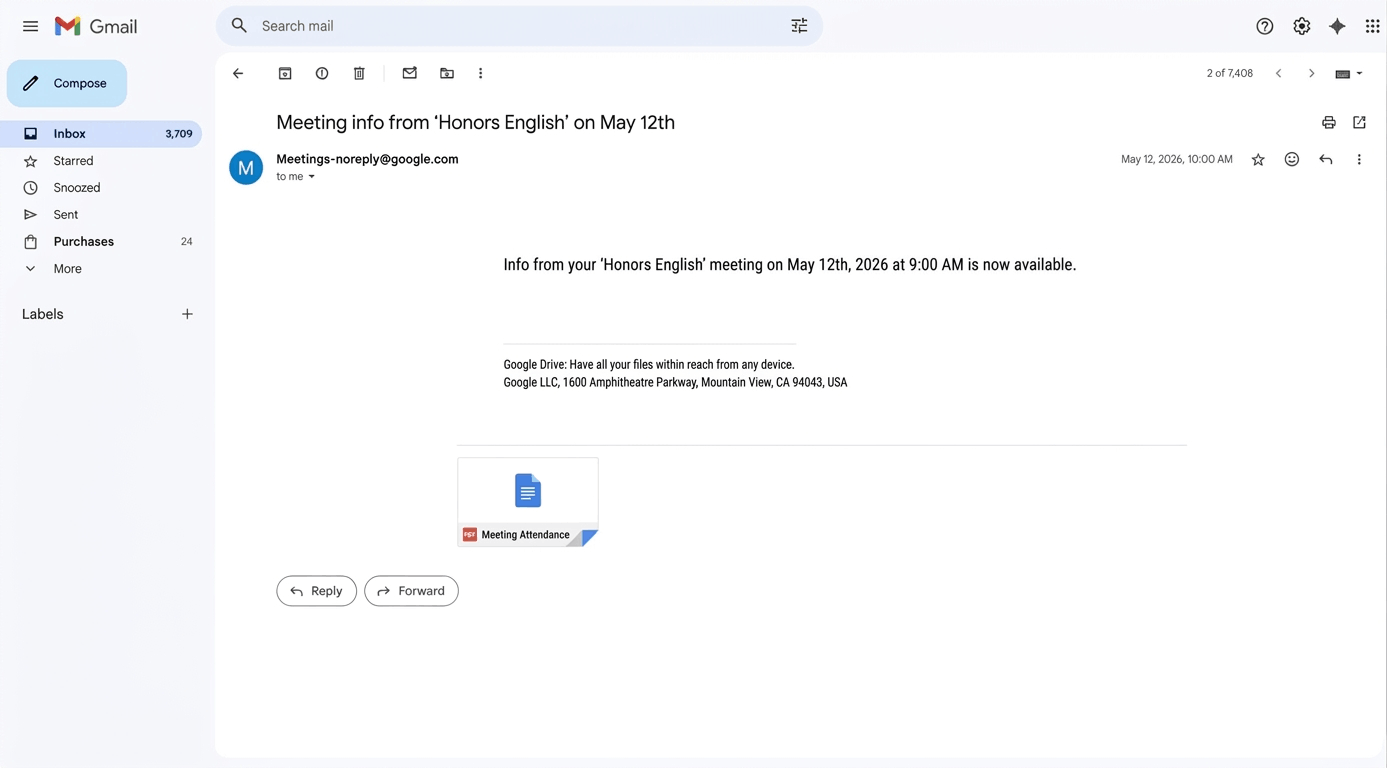Delete this email with trash icon
Viewport: 1387px width, 768px height.
[359, 73]
